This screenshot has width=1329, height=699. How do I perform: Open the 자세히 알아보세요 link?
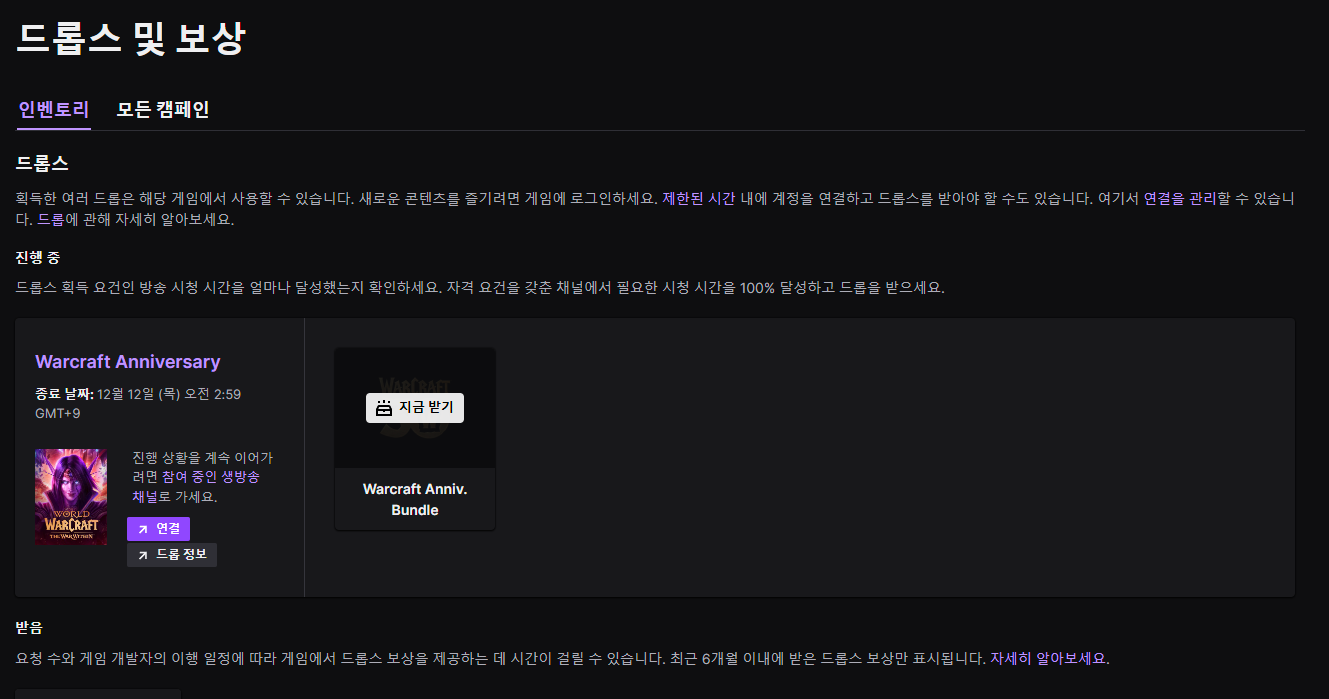(1049, 659)
